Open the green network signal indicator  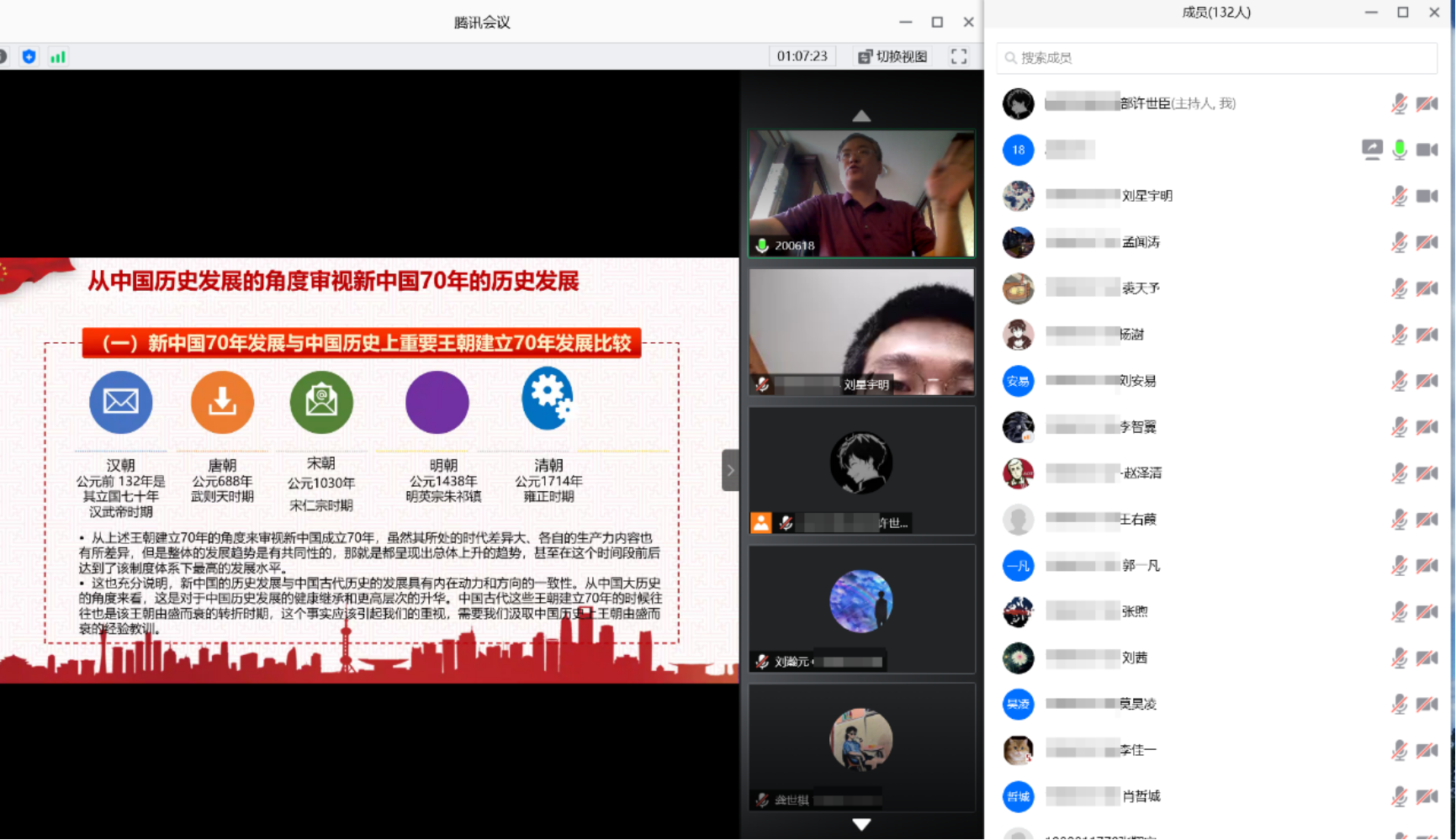57,57
